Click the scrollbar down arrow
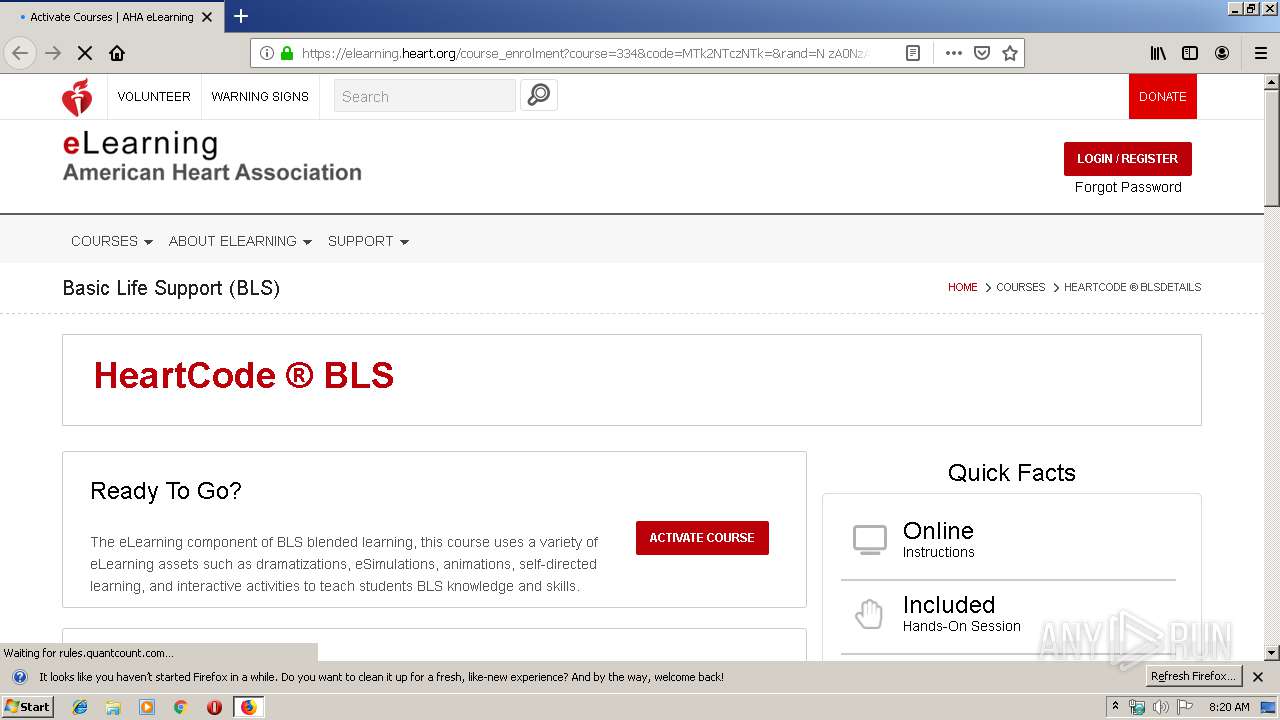Image resolution: width=1280 pixels, height=720 pixels. click(x=1272, y=653)
